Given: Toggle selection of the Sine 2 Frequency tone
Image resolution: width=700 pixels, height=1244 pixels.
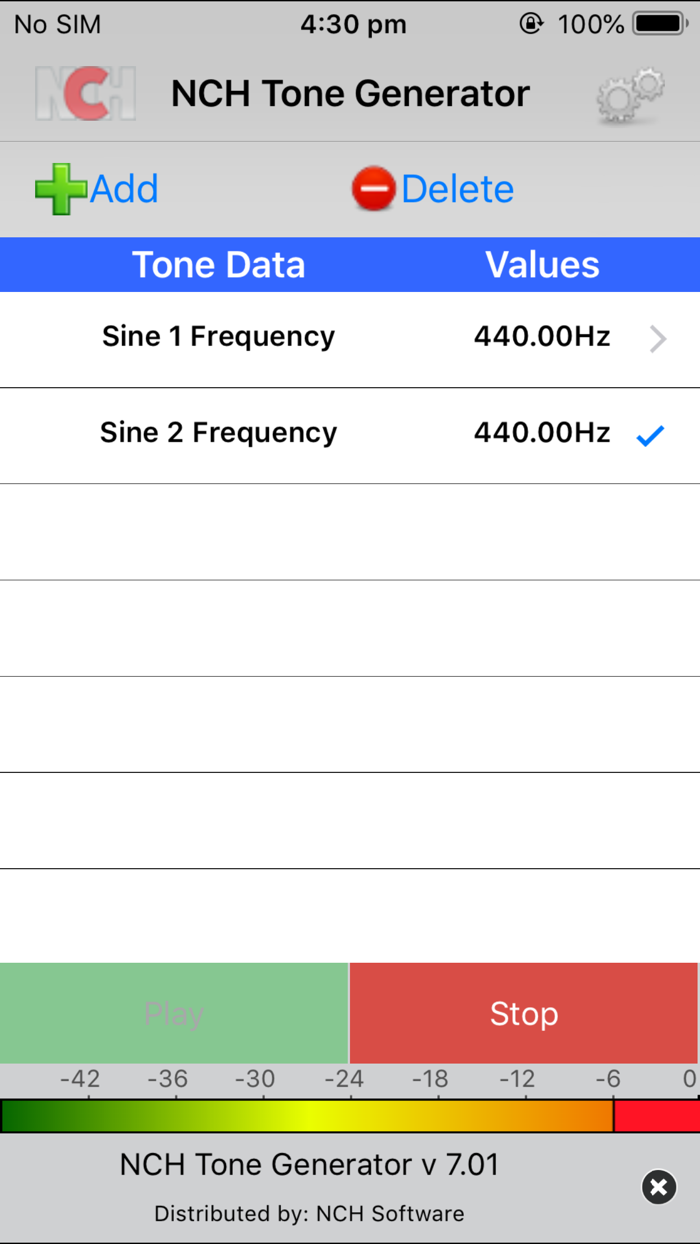Looking at the screenshot, I should tap(350, 434).
